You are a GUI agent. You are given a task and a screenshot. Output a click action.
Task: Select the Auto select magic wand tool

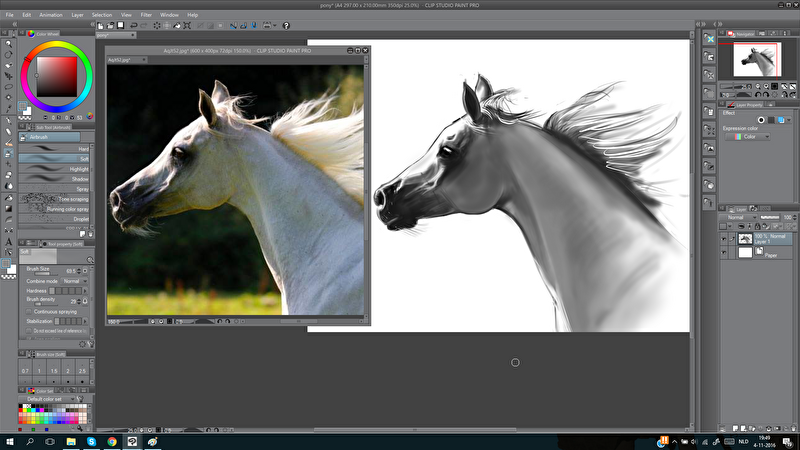(x=8, y=97)
